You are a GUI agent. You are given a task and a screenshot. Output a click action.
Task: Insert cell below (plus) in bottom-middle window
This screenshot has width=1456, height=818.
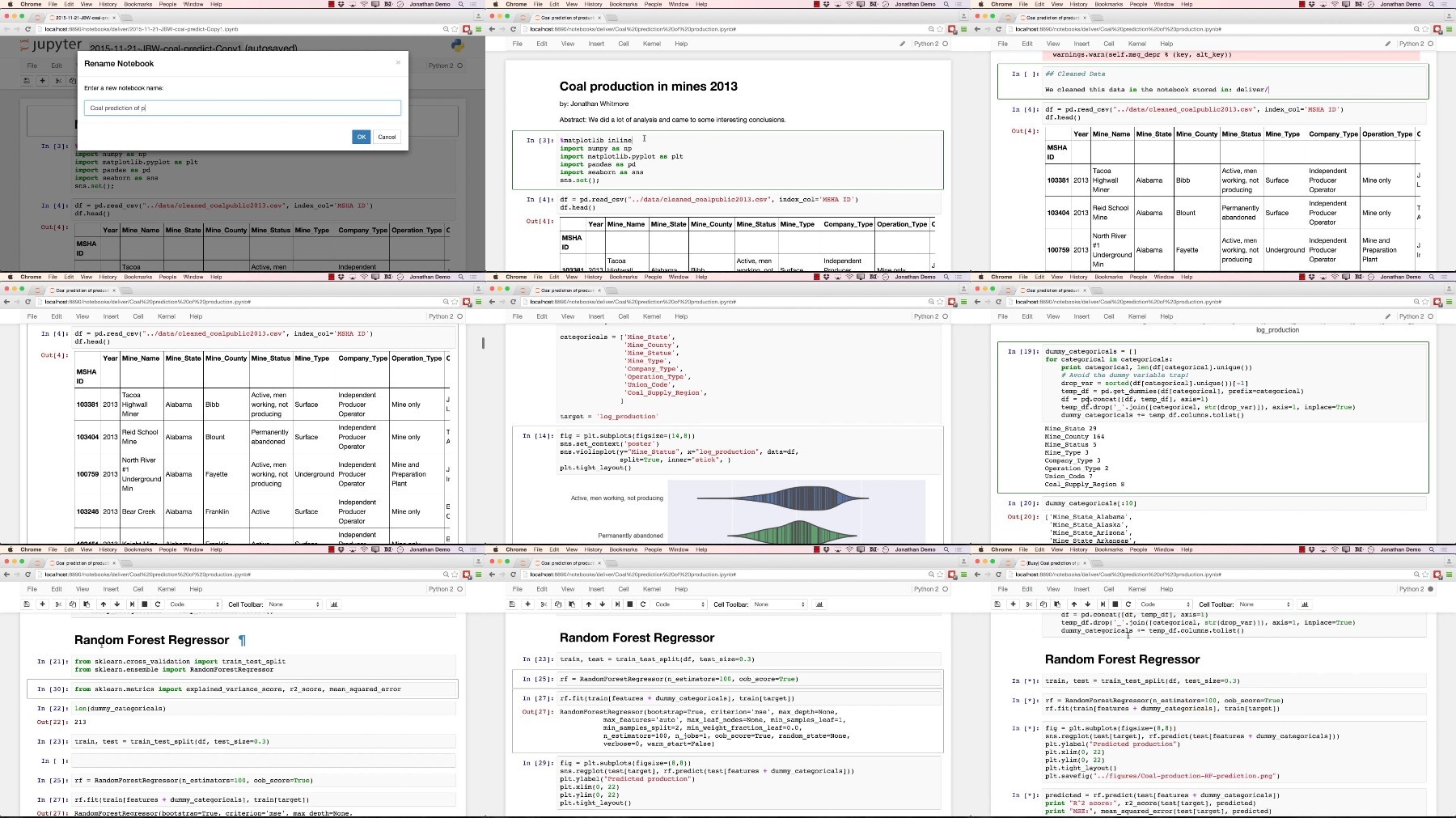tap(527, 604)
